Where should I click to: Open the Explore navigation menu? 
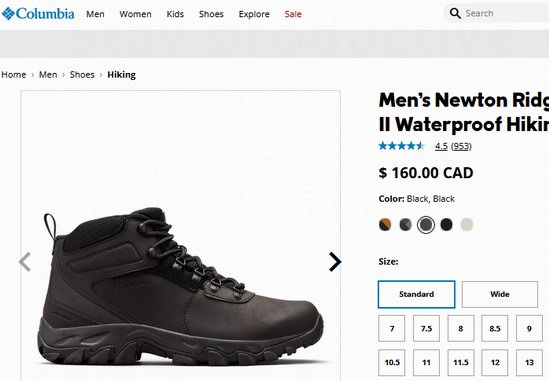pyautogui.click(x=254, y=14)
